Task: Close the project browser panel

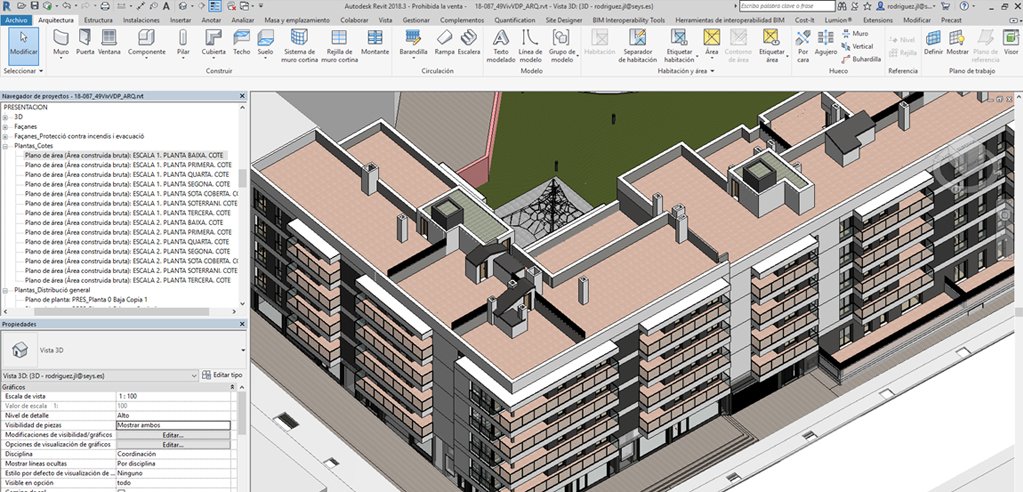Action: pyautogui.click(x=242, y=96)
